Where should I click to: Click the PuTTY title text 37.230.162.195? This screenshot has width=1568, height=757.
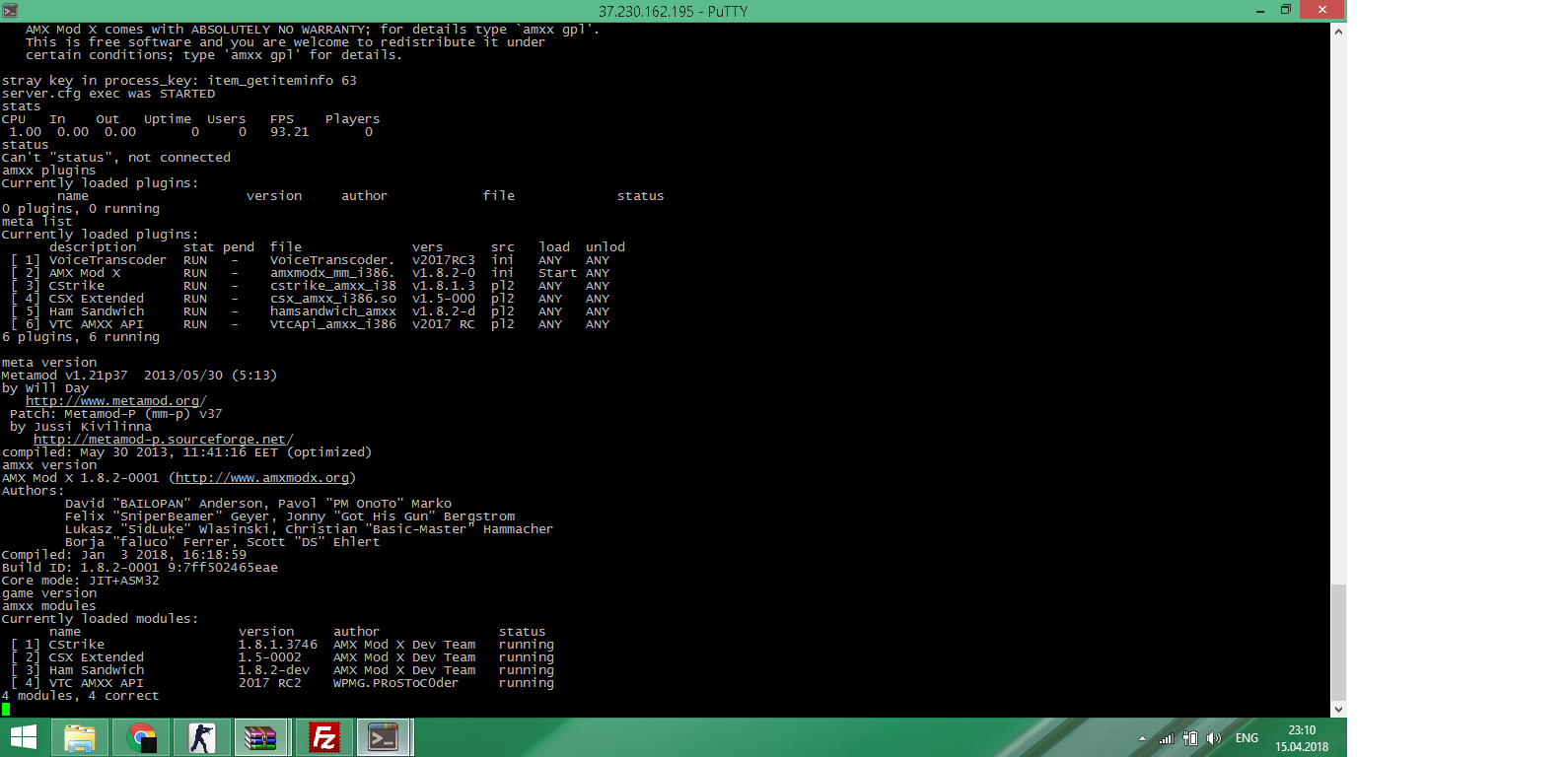646,11
